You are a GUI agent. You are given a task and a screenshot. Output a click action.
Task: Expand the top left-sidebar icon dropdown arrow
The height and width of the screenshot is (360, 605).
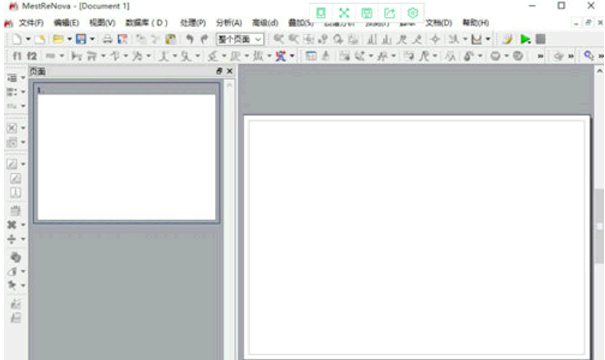[23, 78]
